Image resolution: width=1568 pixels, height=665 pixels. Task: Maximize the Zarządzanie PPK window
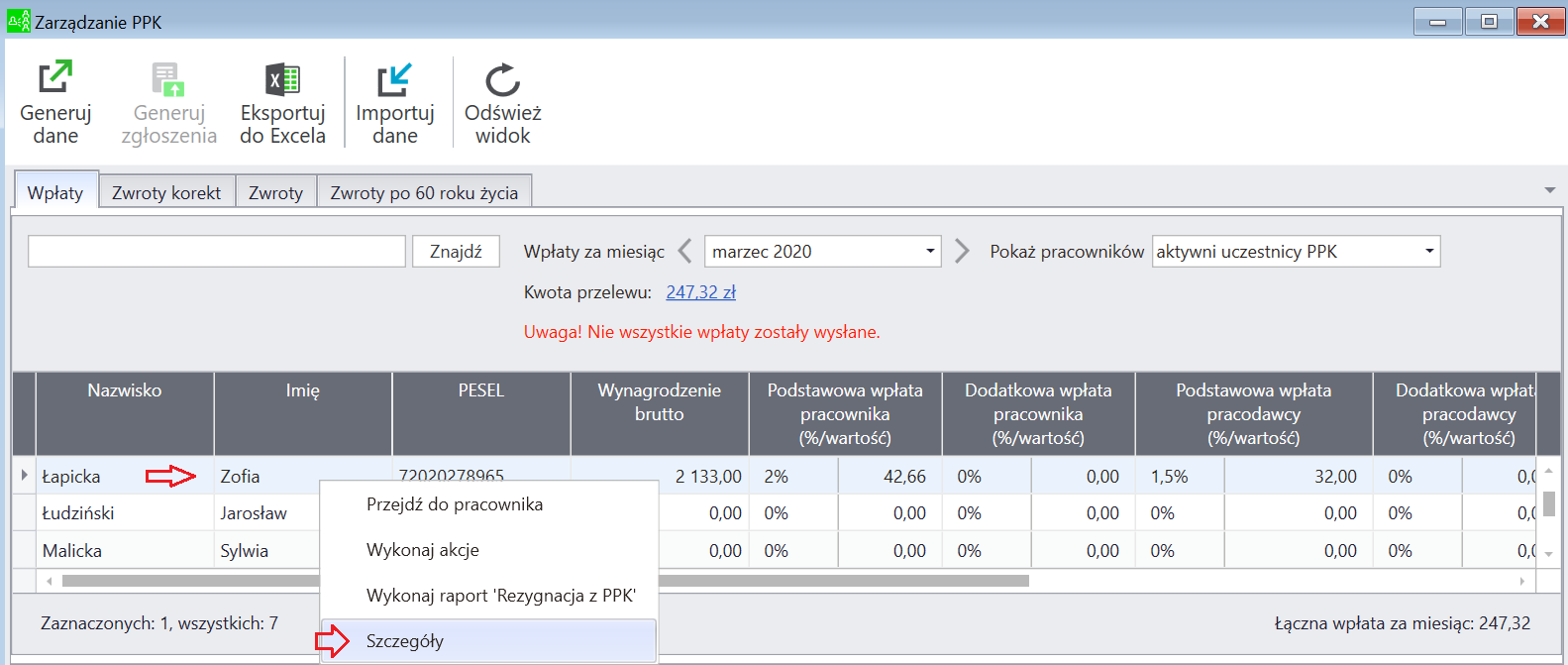point(1489,22)
